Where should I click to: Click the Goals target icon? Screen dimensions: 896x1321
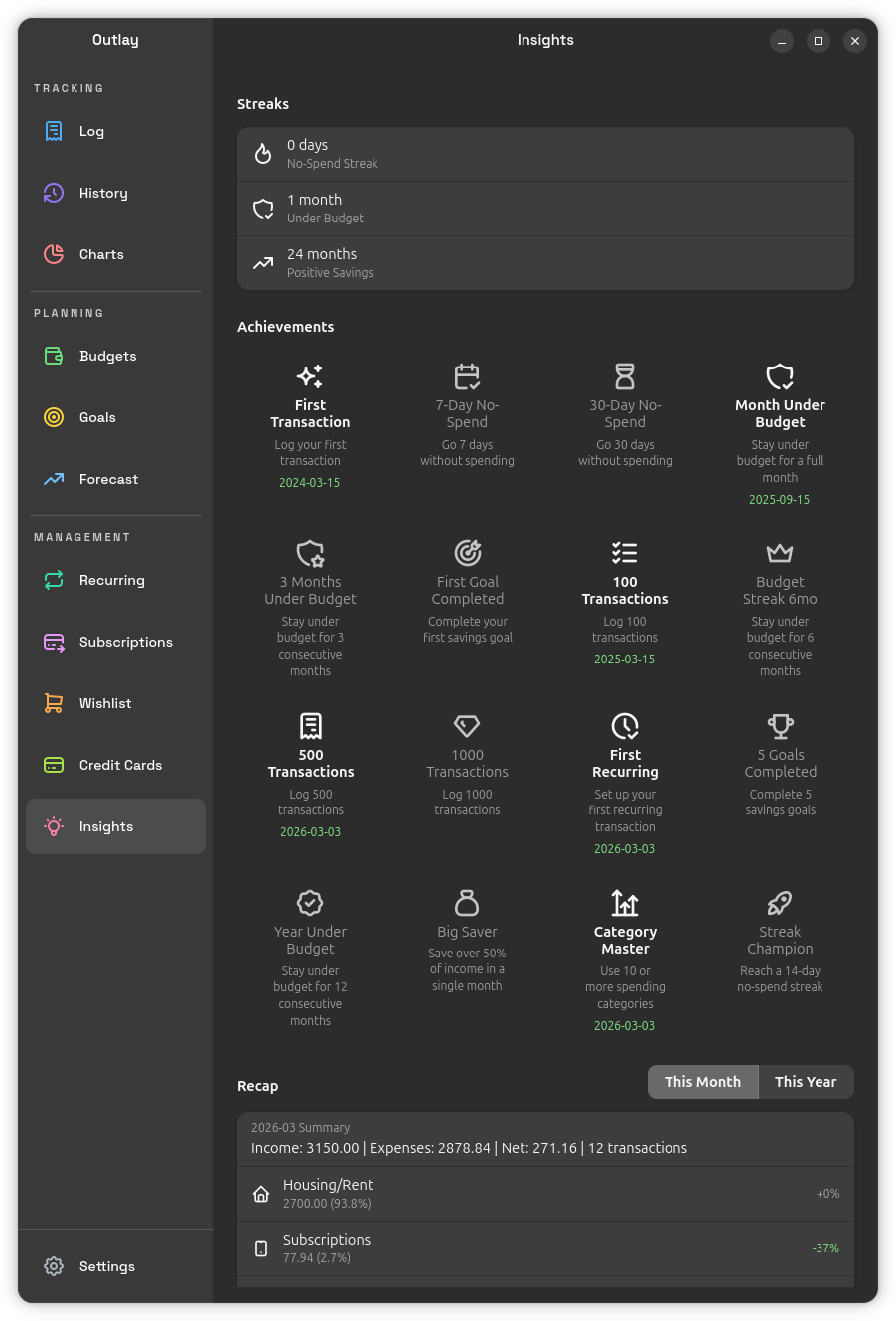[54, 417]
